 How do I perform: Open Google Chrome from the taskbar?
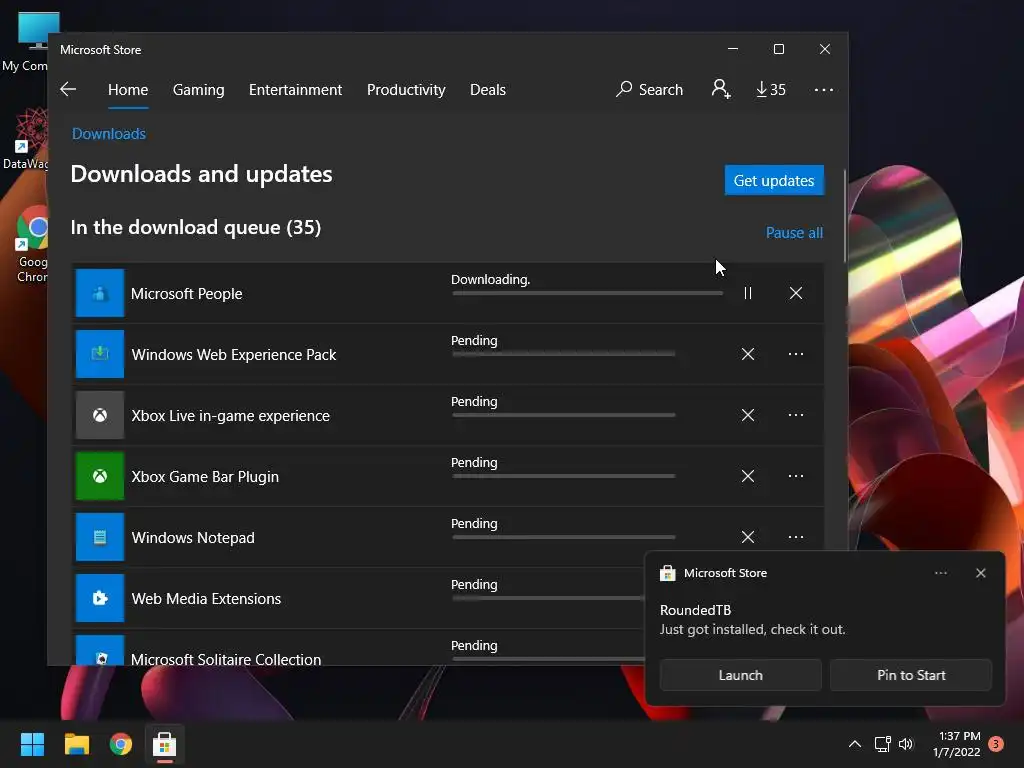[x=120, y=744]
